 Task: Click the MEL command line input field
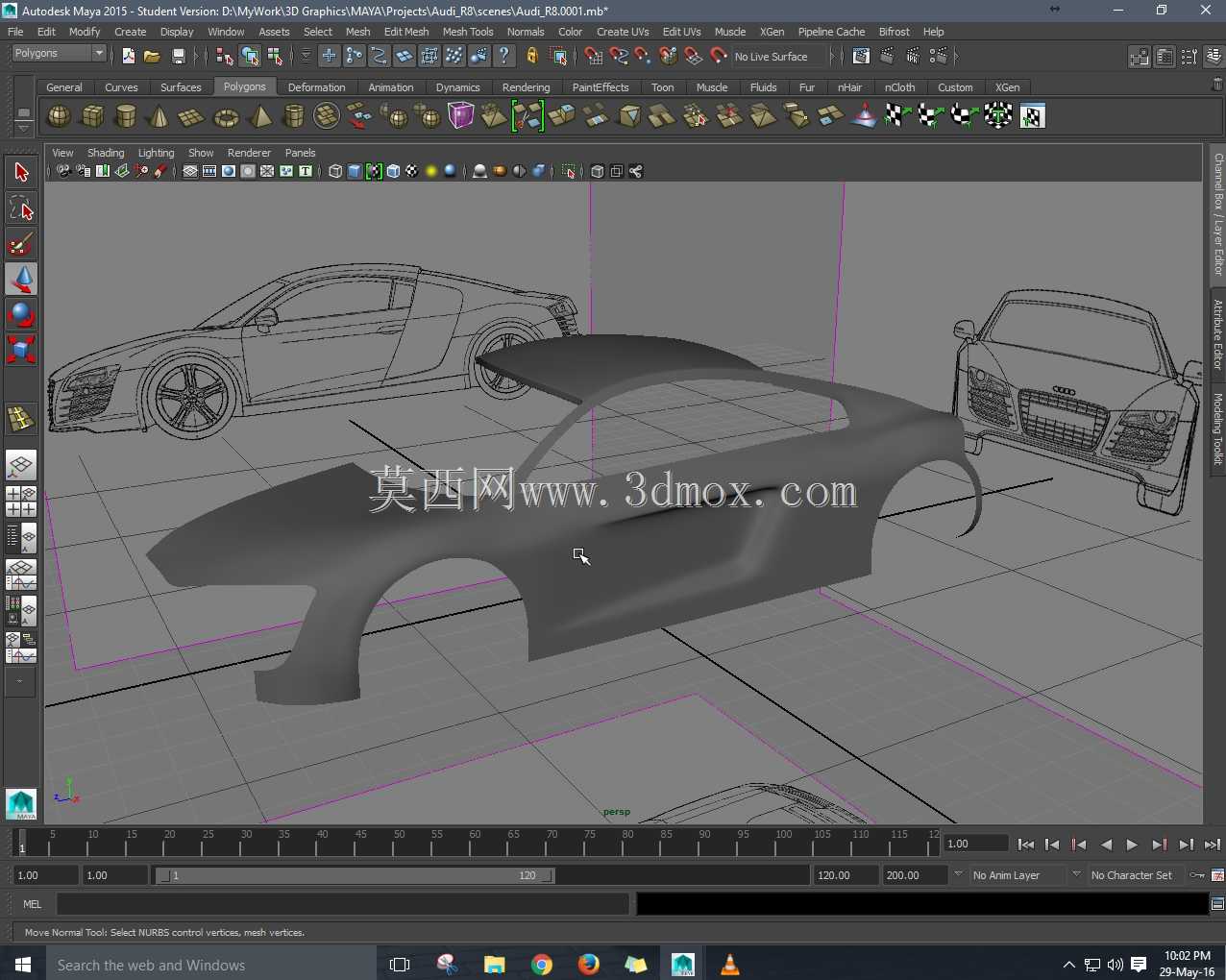(x=343, y=904)
